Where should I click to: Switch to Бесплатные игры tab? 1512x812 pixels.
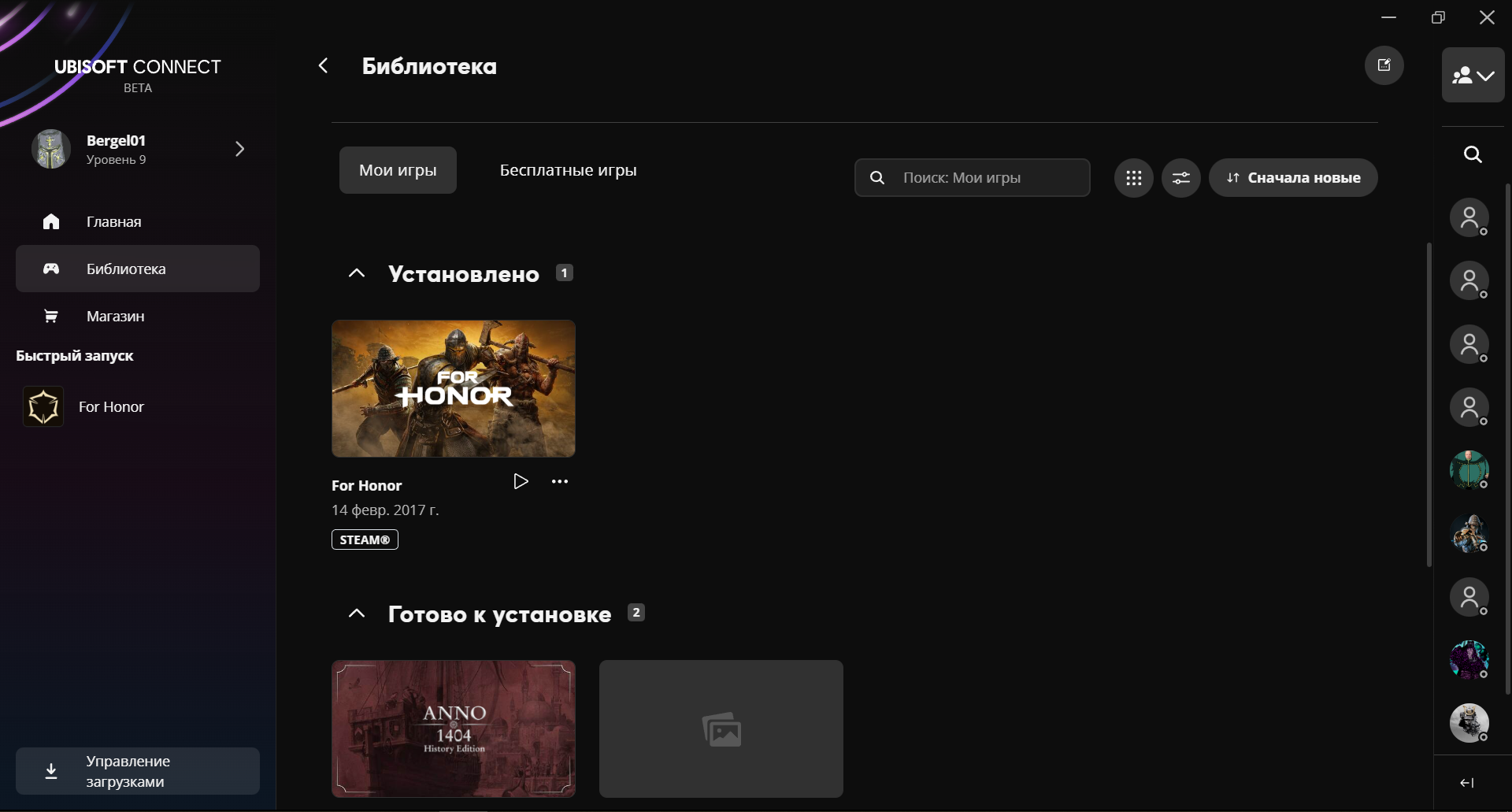[569, 170]
